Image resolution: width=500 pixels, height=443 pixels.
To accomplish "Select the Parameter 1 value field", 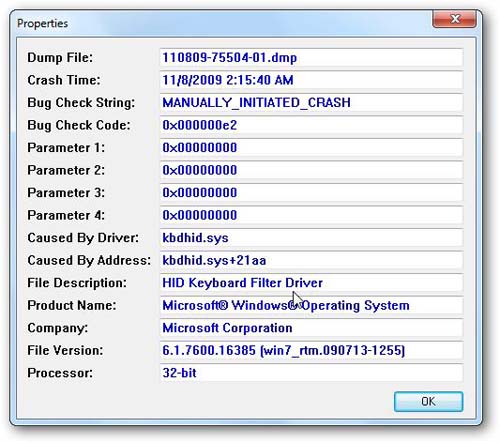I will click(311, 148).
